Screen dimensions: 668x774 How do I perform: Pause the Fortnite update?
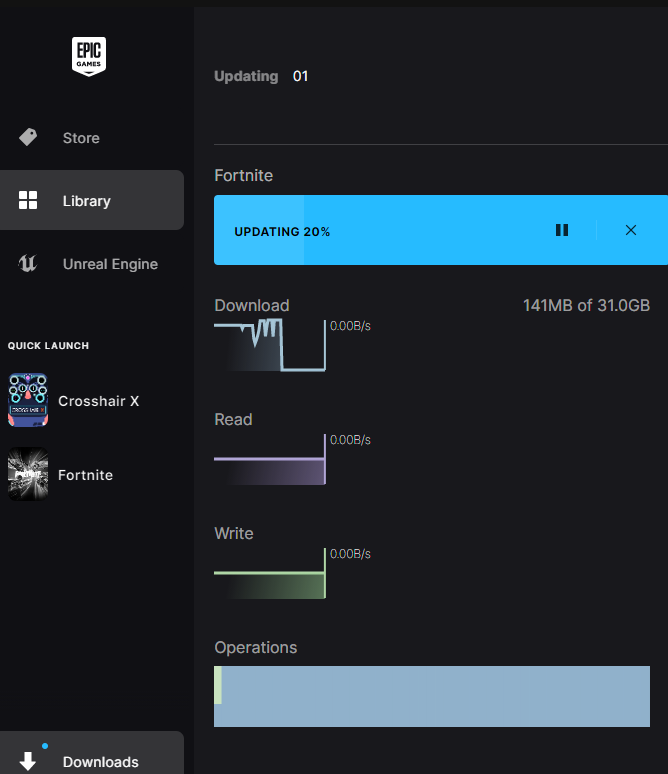(562, 230)
